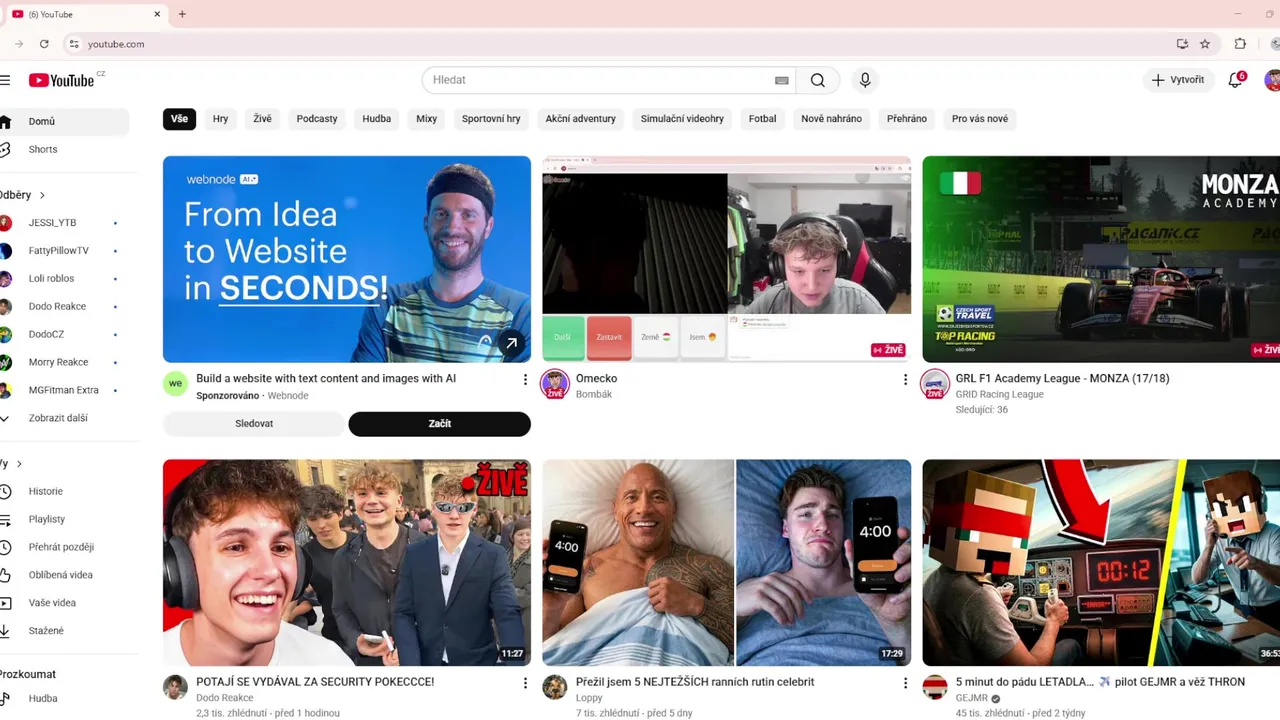
Task: View site information icon in address bar
Action: pos(73,44)
